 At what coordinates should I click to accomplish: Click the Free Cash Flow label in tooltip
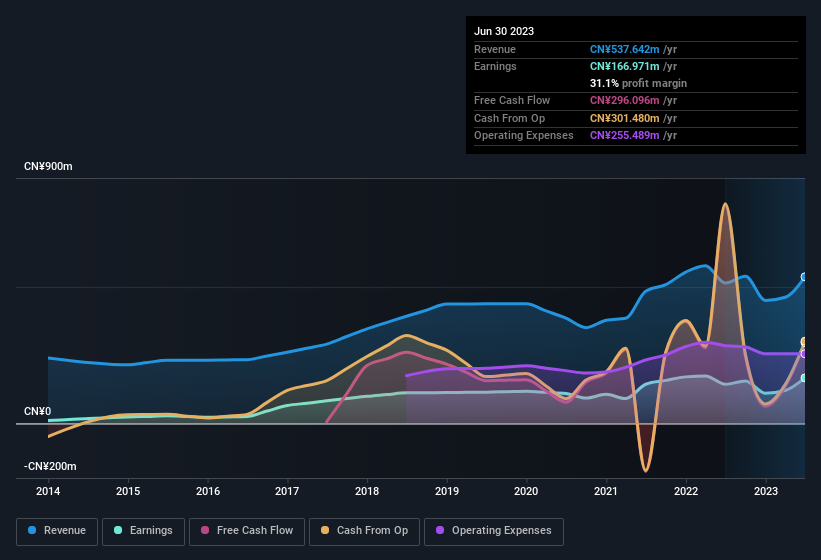coord(512,100)
